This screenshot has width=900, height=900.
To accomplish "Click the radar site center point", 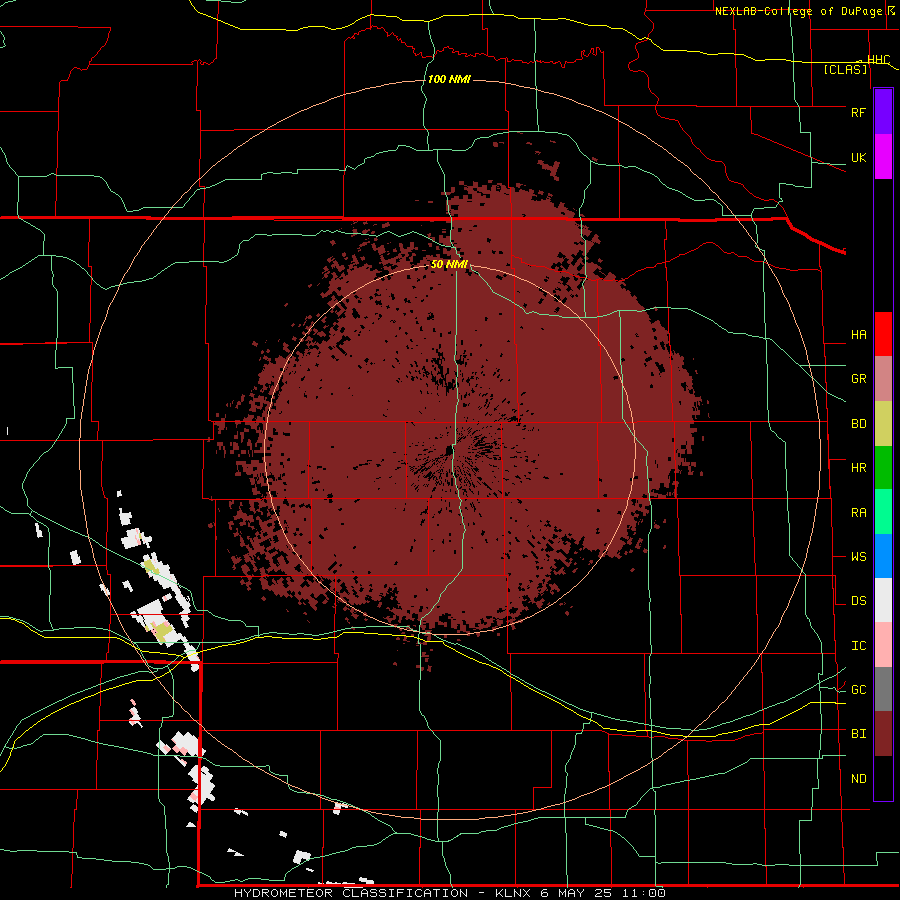I will pyautogui.click(x=449, y=450).
